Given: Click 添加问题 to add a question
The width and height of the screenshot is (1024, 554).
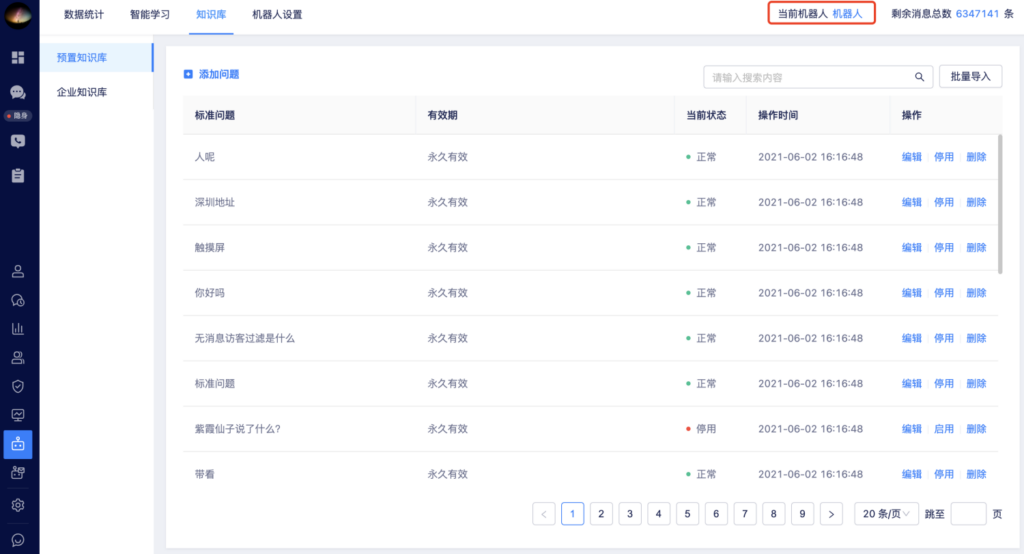Looking at the screenshot, I should tap(212, 74).
